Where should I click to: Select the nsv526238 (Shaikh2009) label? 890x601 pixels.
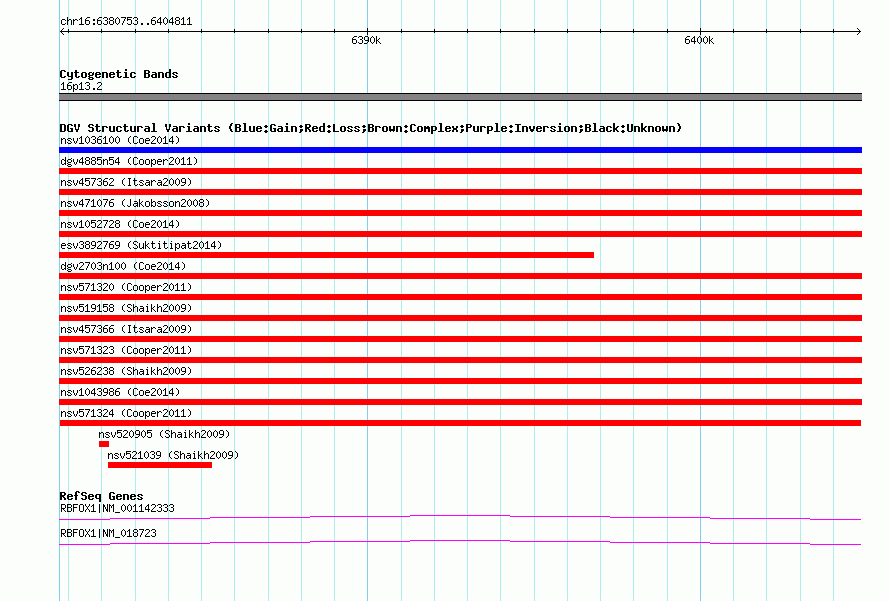(126, 371)
